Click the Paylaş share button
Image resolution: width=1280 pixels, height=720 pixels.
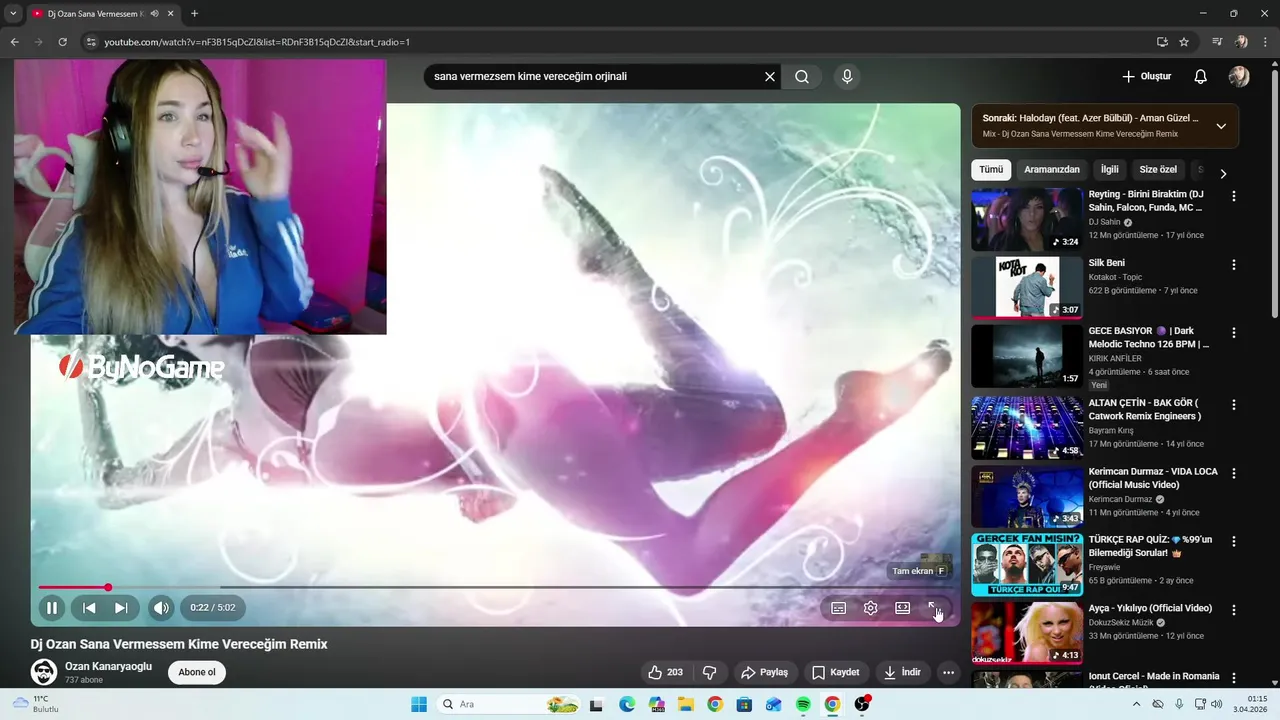[765, 672]
